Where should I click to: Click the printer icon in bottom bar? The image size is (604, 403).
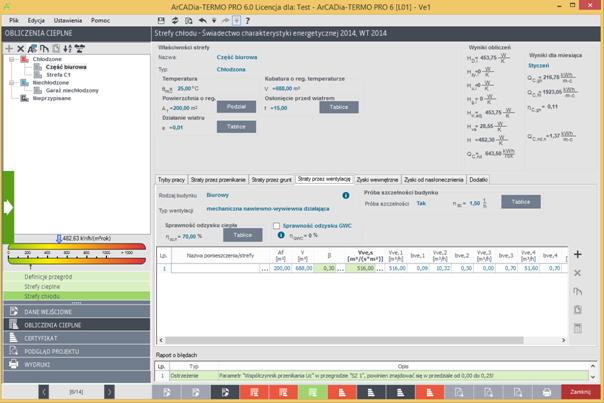tap(547, 392)
